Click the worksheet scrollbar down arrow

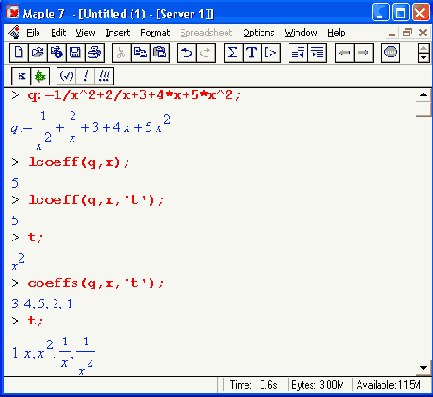[423, 368]
